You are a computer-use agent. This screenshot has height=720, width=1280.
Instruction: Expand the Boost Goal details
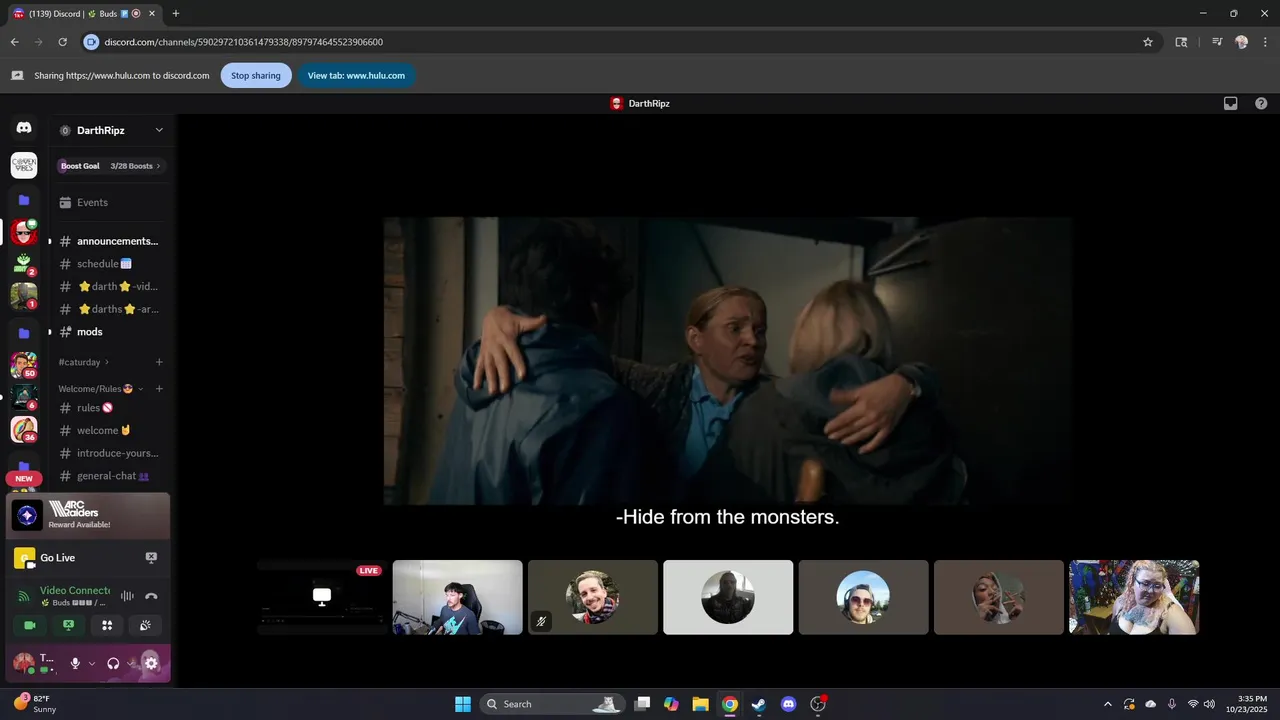coord(111,166)
